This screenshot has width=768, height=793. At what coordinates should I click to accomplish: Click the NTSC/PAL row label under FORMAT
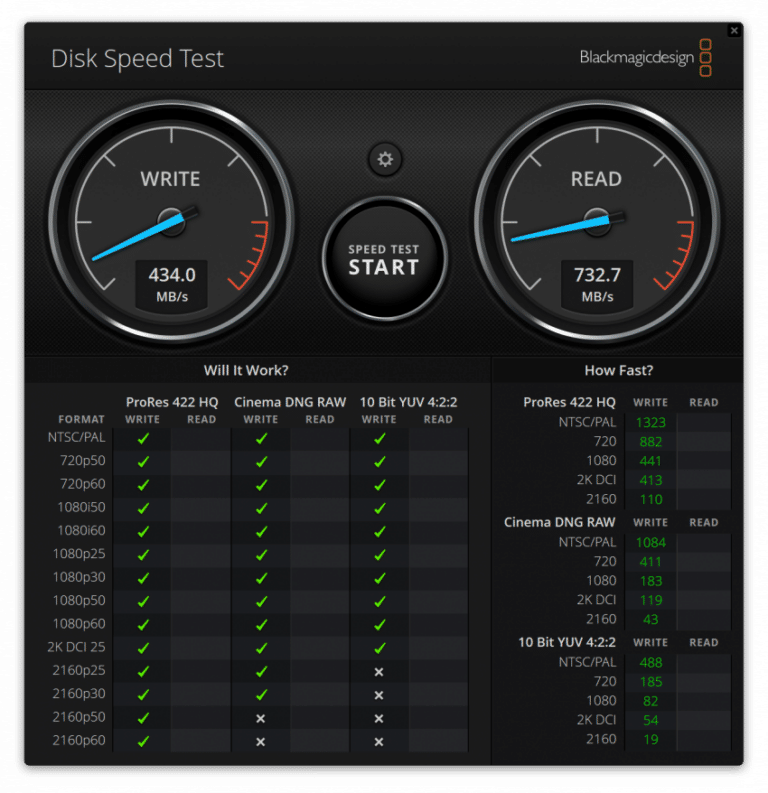[x=76, y=437]
